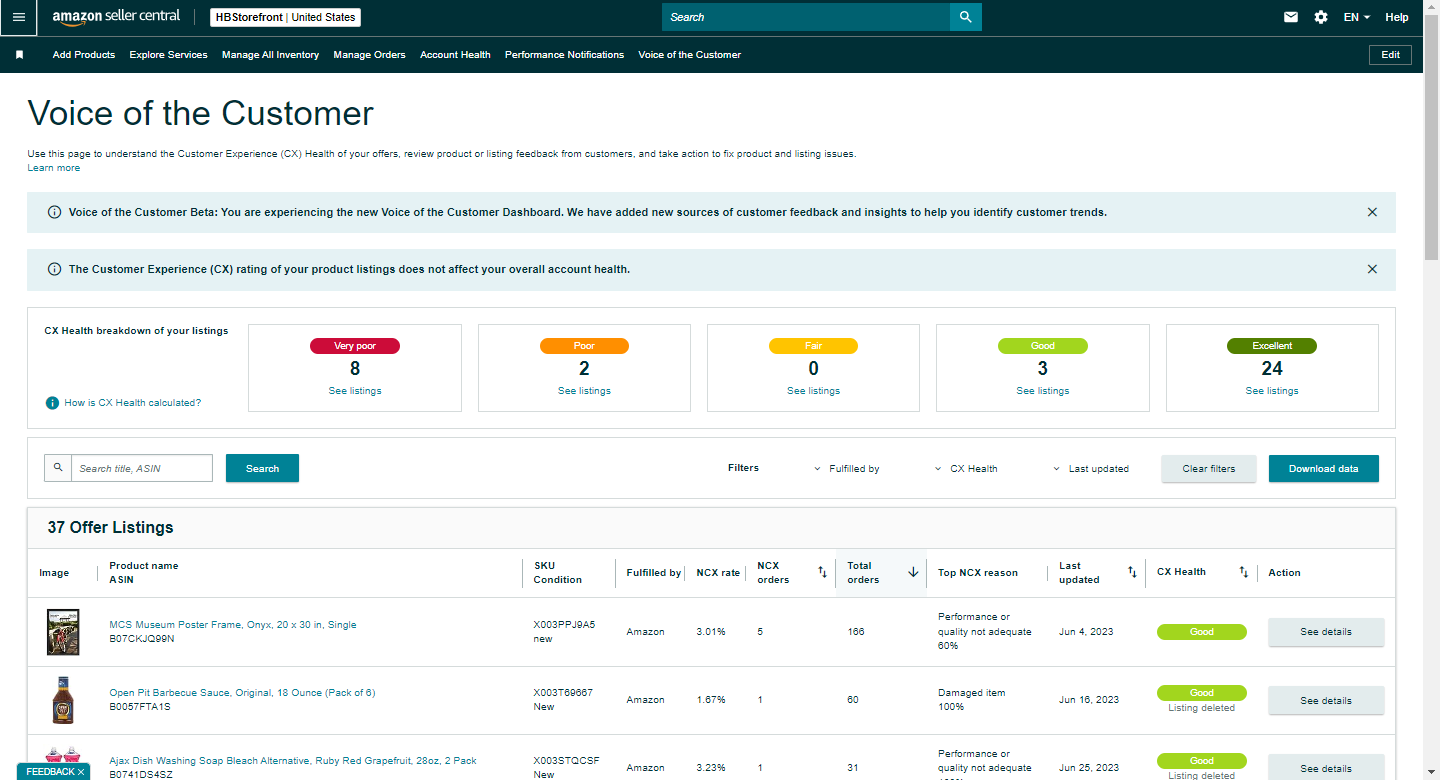
Task: Sort by CX Health column arrows
Action: [1243, 572]
